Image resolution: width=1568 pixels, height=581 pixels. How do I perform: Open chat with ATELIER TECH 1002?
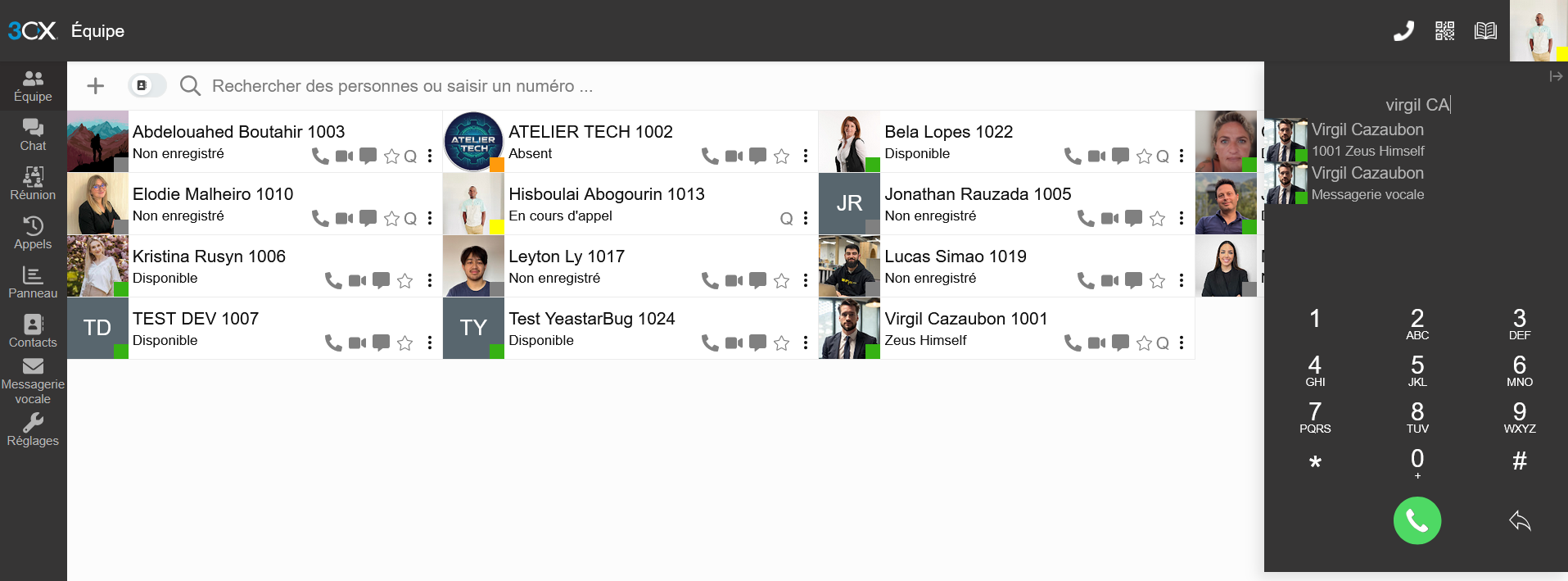coord(758,156)
